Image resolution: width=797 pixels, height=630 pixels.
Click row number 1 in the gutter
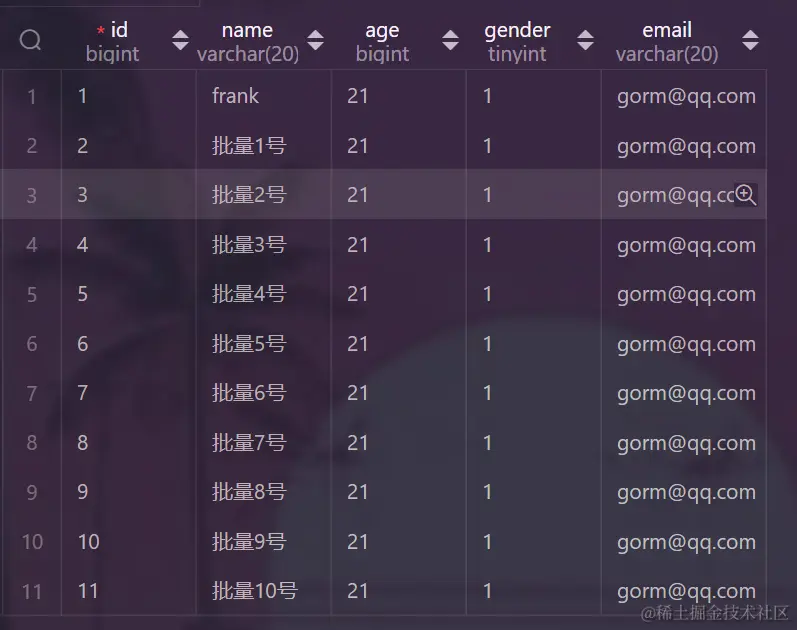point(32,96)
